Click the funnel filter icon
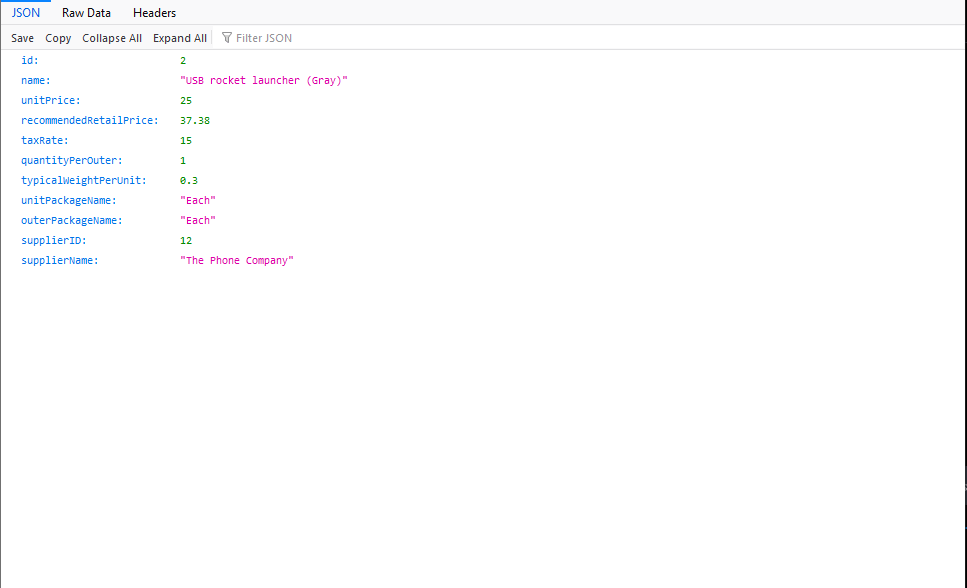Viewport: 967px width, 588px height. coord(227,38)
